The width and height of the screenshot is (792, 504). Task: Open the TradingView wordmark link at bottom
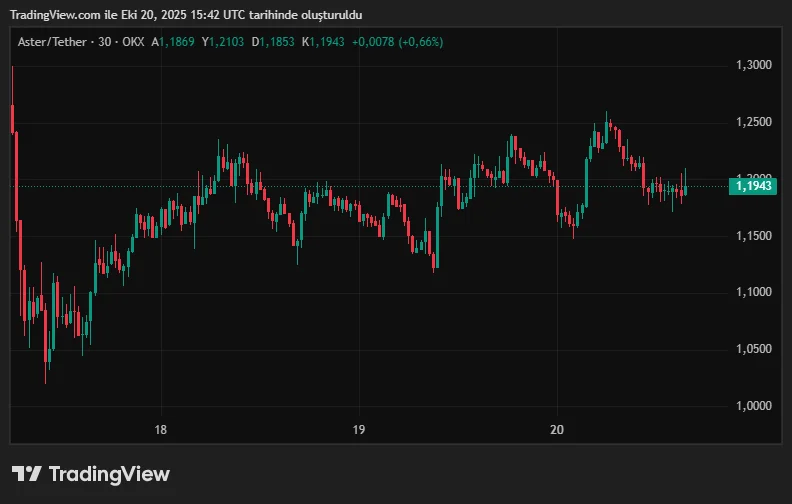108,474
